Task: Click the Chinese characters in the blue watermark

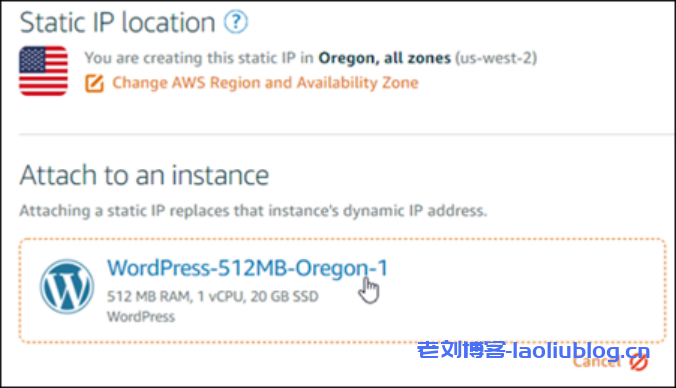Action: coord(461,350)
